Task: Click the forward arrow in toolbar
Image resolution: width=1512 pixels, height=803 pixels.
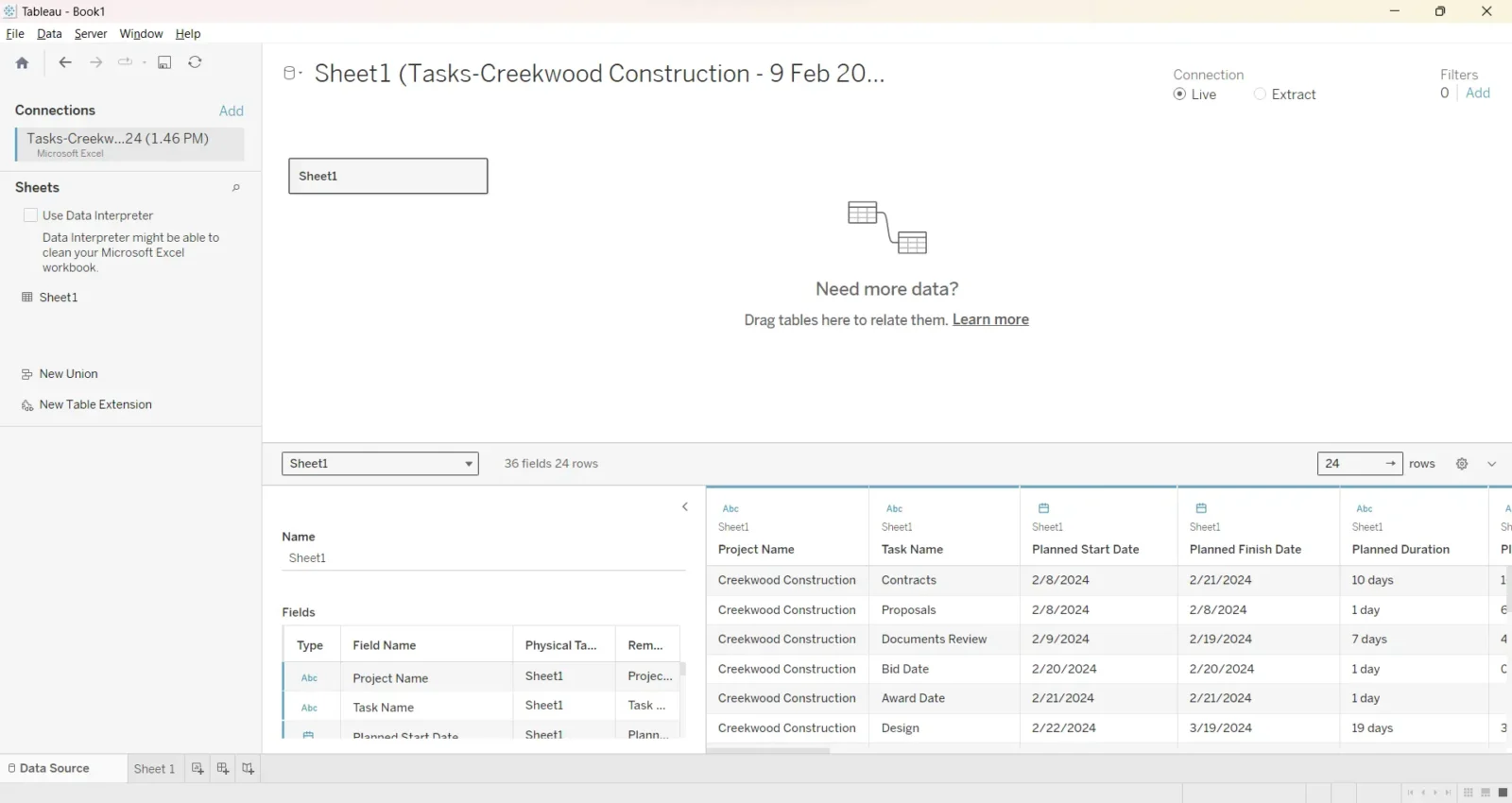Action: click(95, 62)
